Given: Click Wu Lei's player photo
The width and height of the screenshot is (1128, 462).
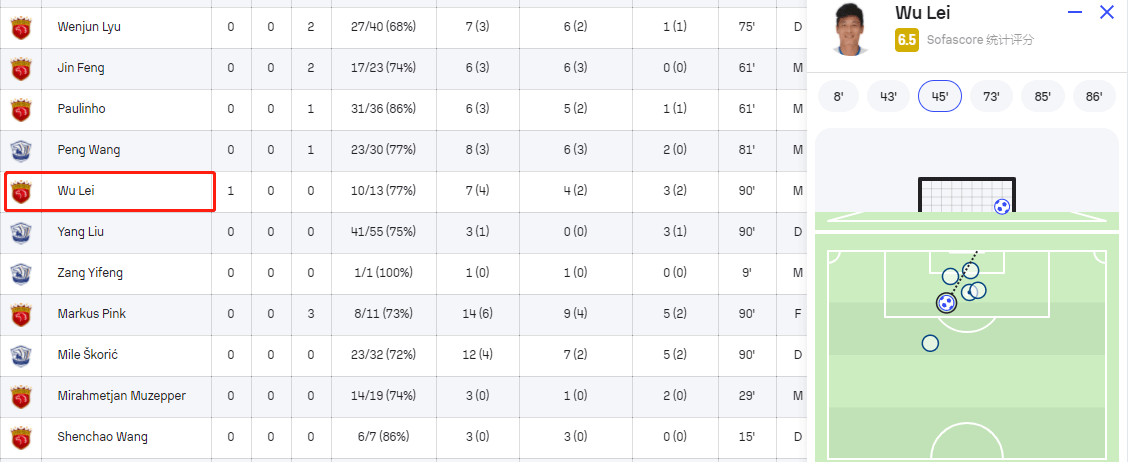Looking at the screenshot, I should pyautogui.click(x=850, y=28).
